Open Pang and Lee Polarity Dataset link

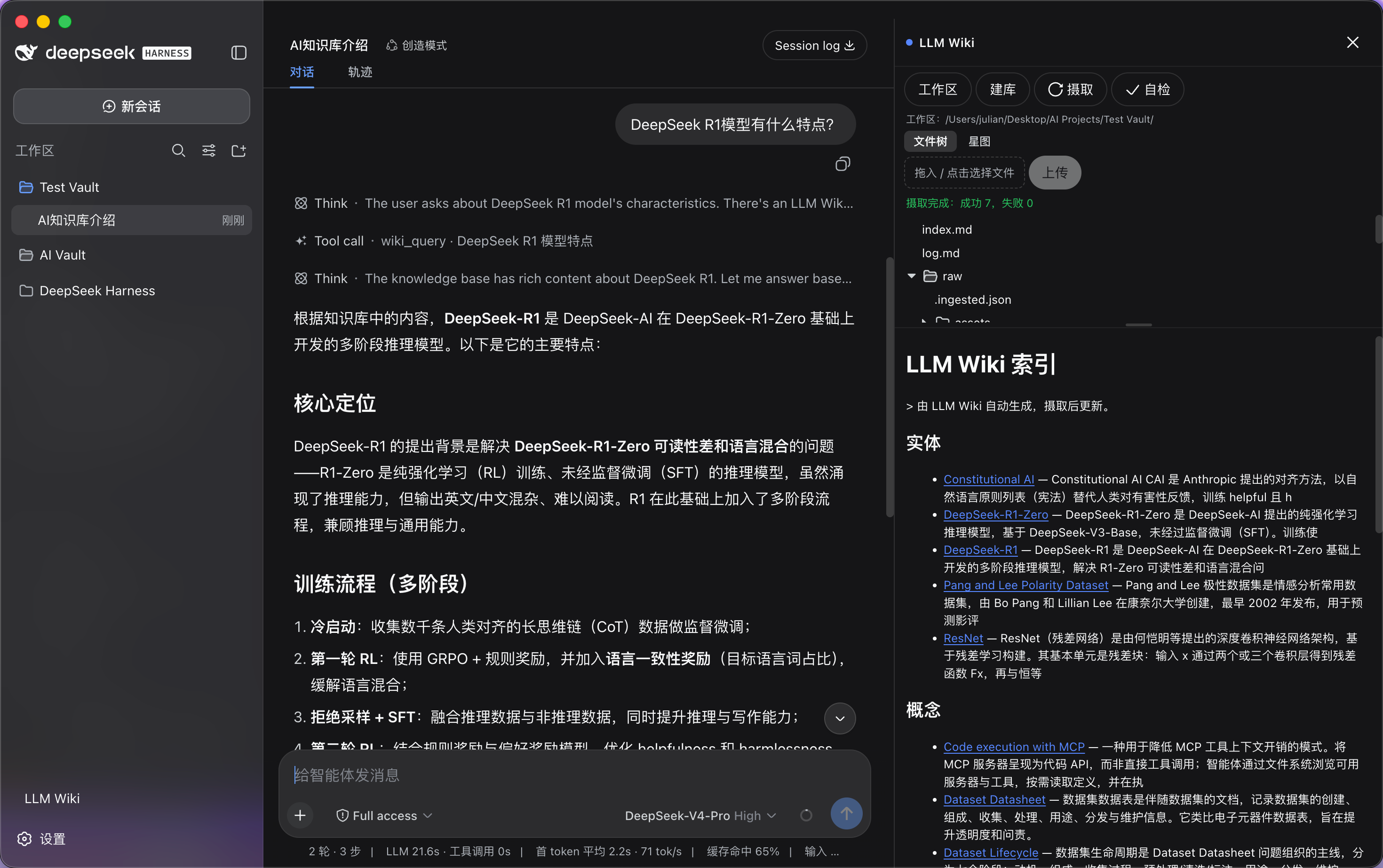(x=1026, y=585)
